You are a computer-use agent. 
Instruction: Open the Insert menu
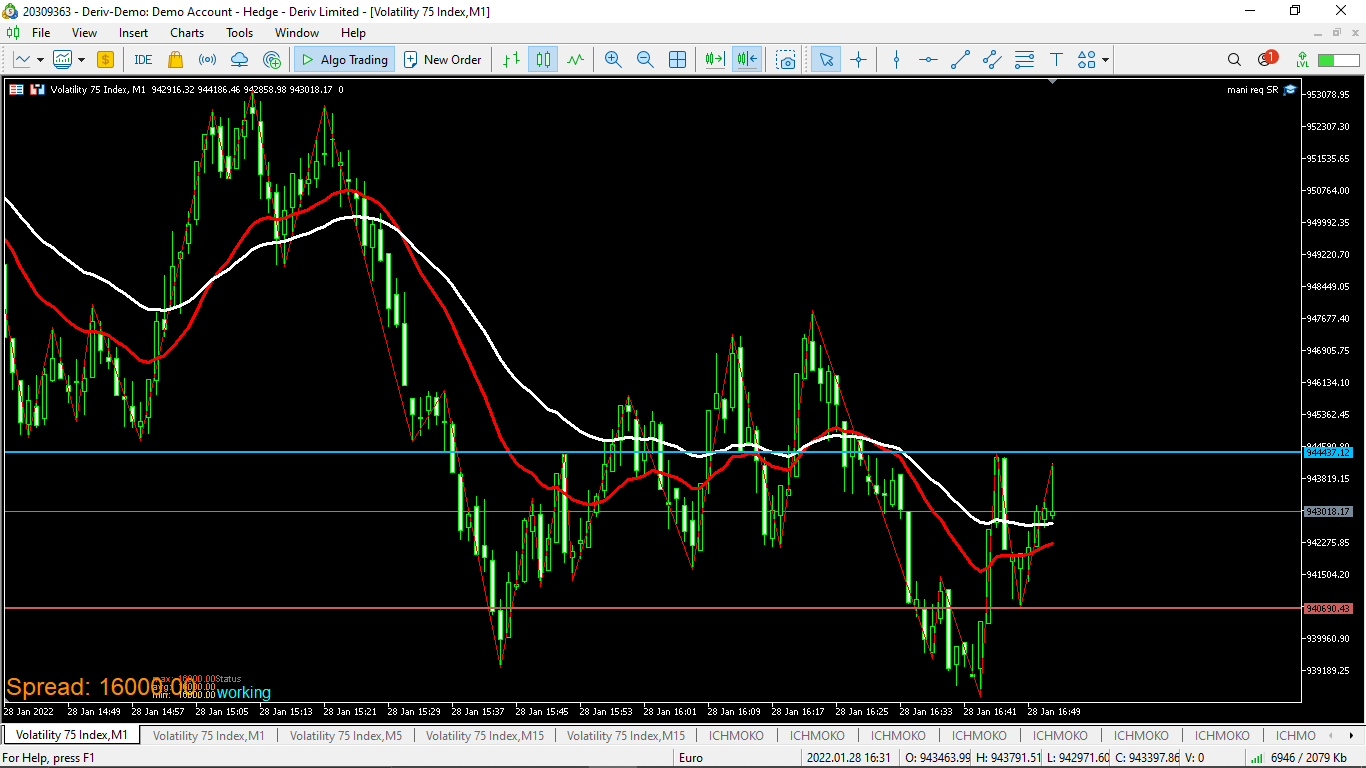click(x=133, y=33)
